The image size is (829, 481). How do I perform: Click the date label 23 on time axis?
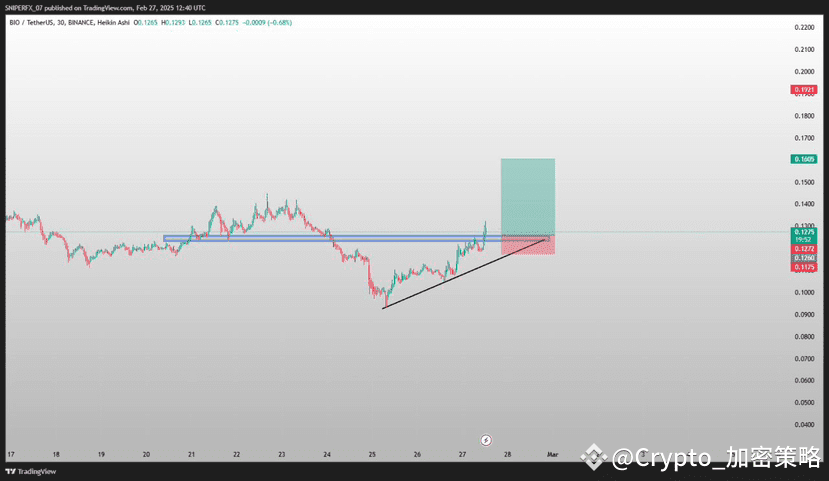[x=282, y=455]
